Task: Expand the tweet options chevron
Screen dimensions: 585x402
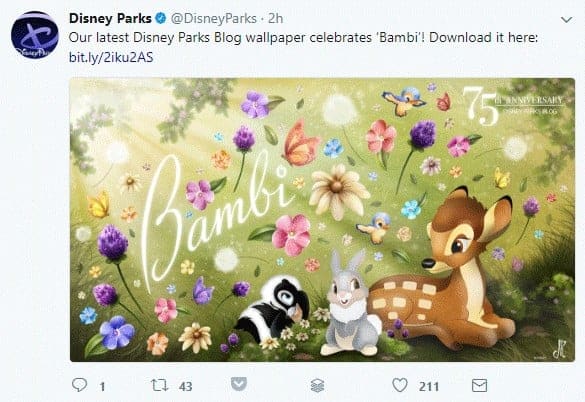Action: point(566,19)
